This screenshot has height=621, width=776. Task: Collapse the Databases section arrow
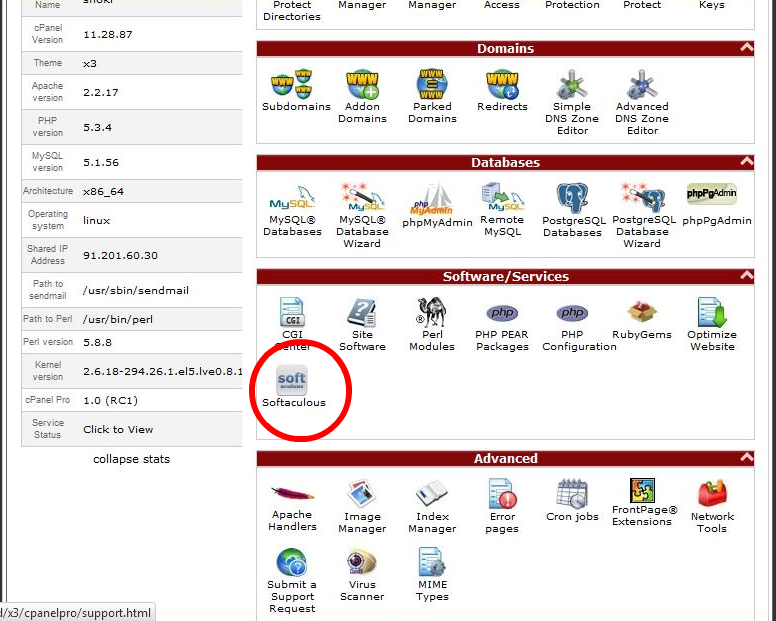(x=746, y=161)
